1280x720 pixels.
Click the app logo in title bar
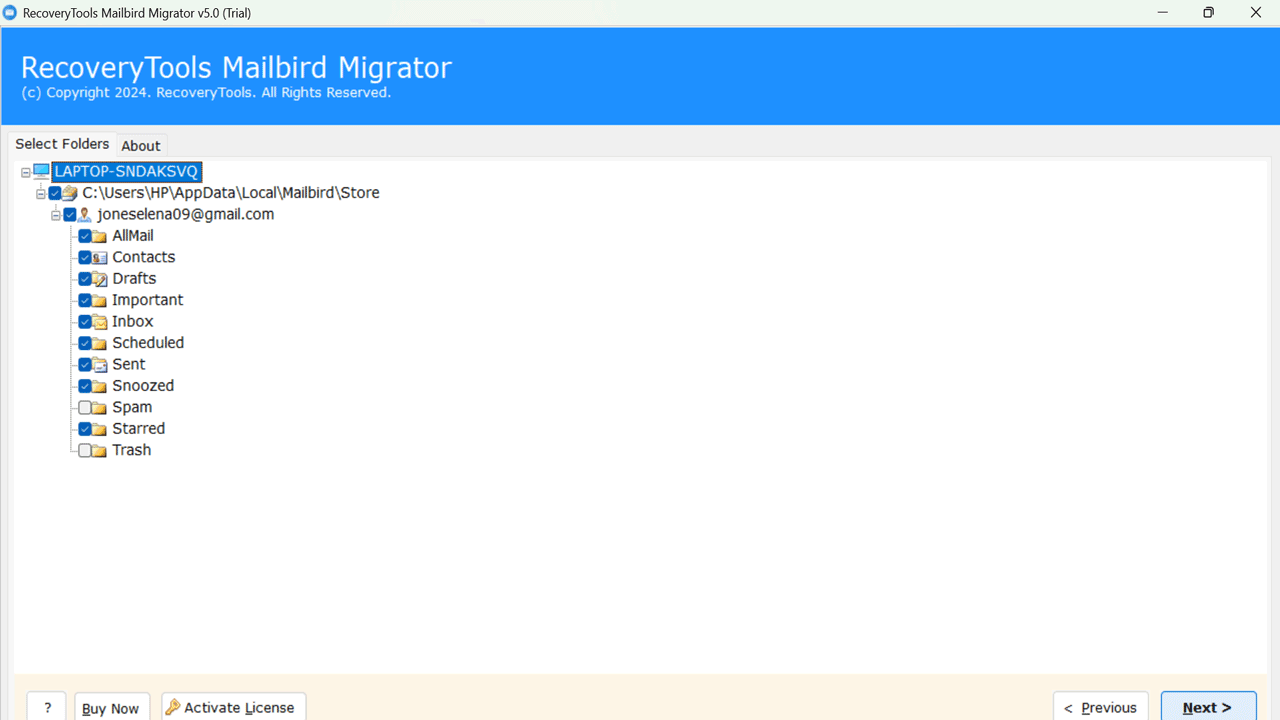pyautogui.click(x=10, y=13)
